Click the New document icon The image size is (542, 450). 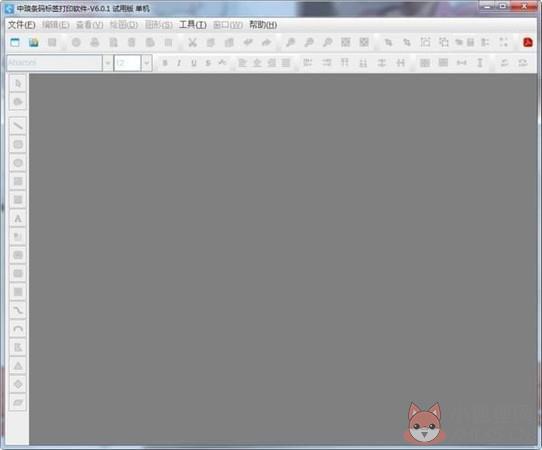[x=15, y=43]
